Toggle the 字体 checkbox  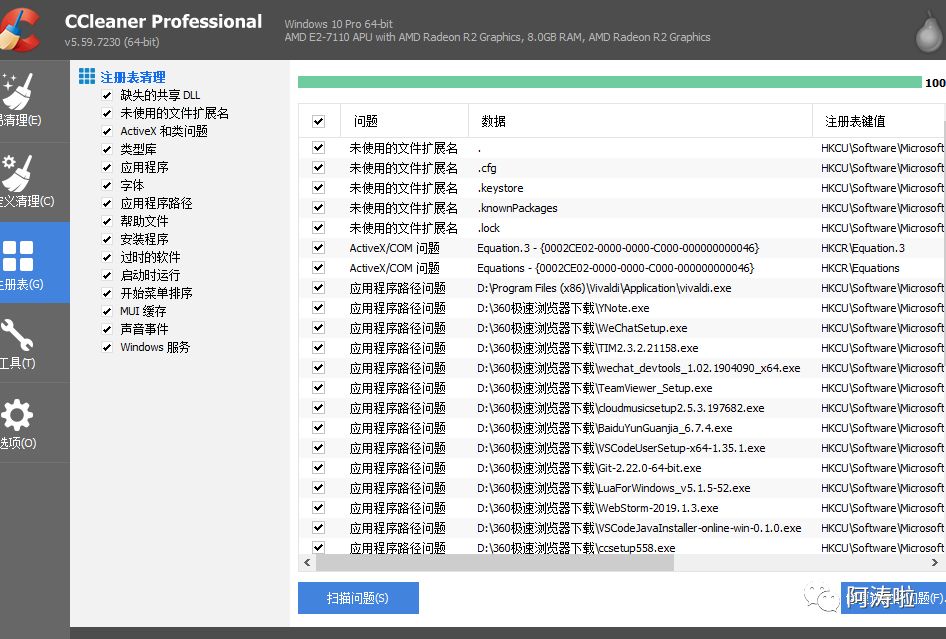(x=107, y=185)
